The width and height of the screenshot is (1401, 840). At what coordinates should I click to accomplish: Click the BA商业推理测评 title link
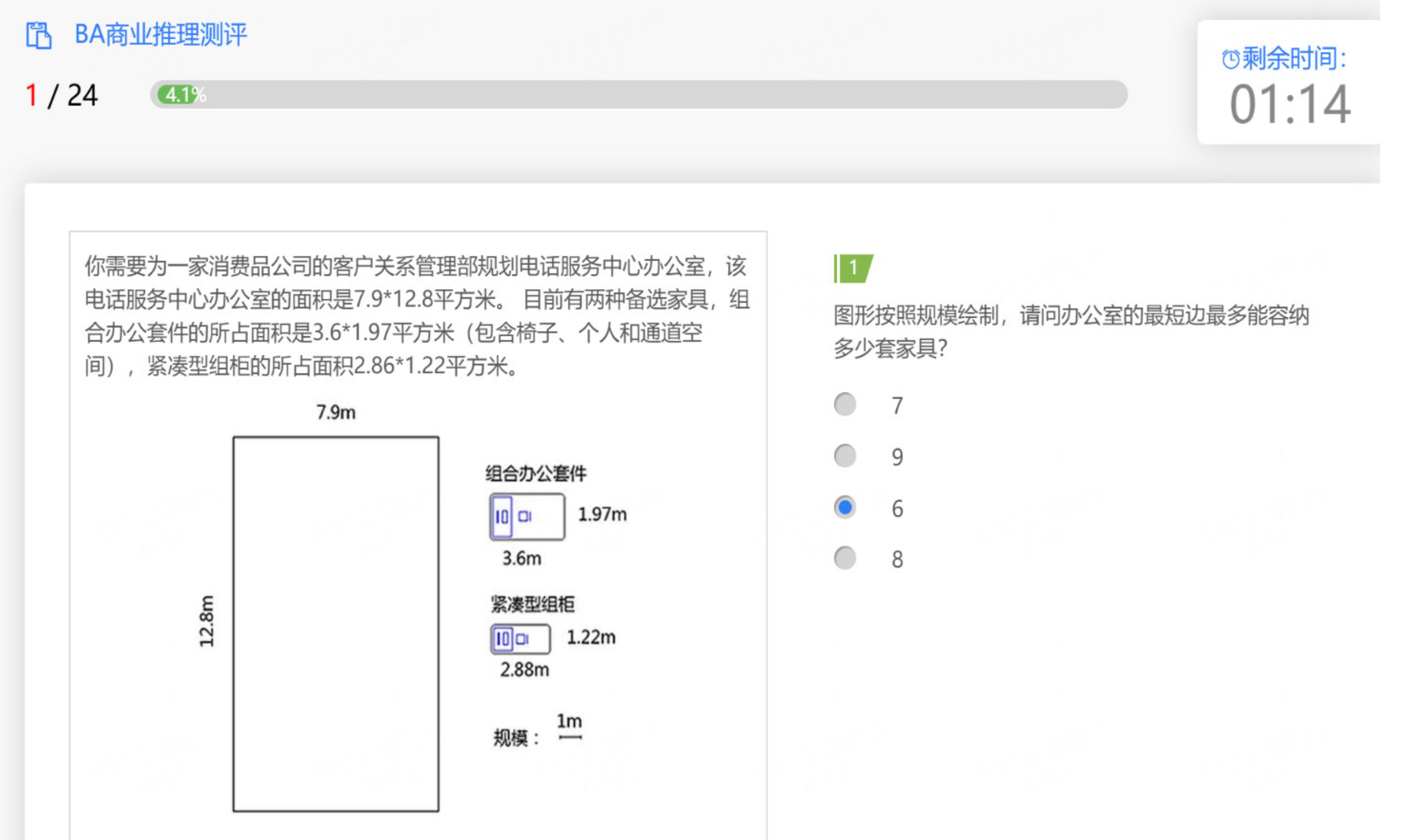(161, 34)
